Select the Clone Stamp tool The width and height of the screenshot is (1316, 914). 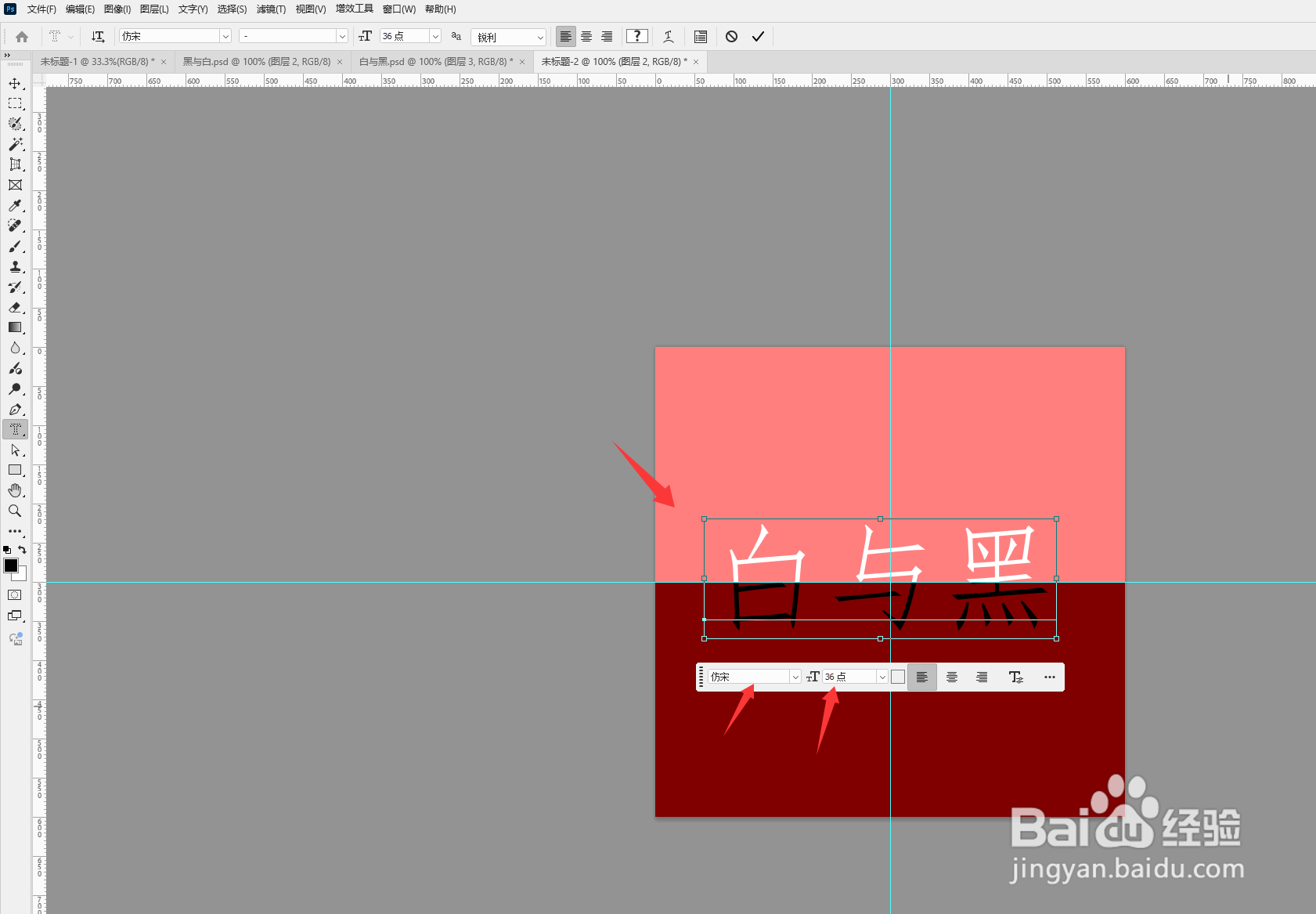(x=15, y=266)
